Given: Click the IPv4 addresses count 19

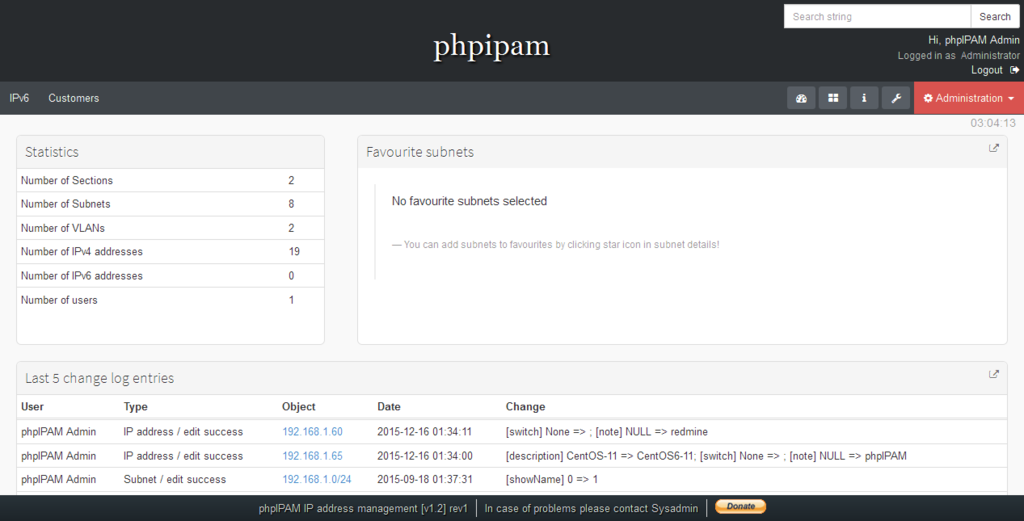Looking at the screenshot, I should click(295, 251).
